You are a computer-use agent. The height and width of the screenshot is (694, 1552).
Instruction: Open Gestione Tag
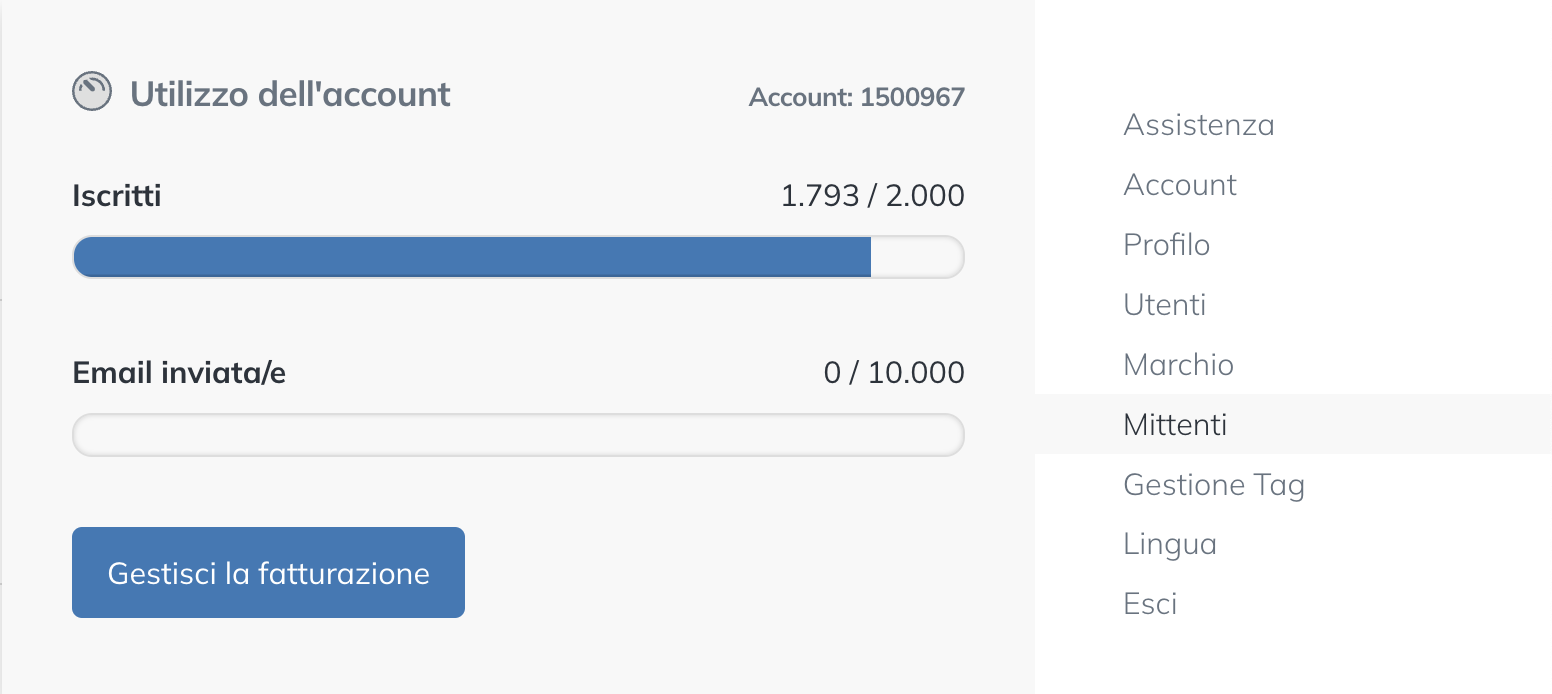pyautogui.click(x=1214, y=485)
